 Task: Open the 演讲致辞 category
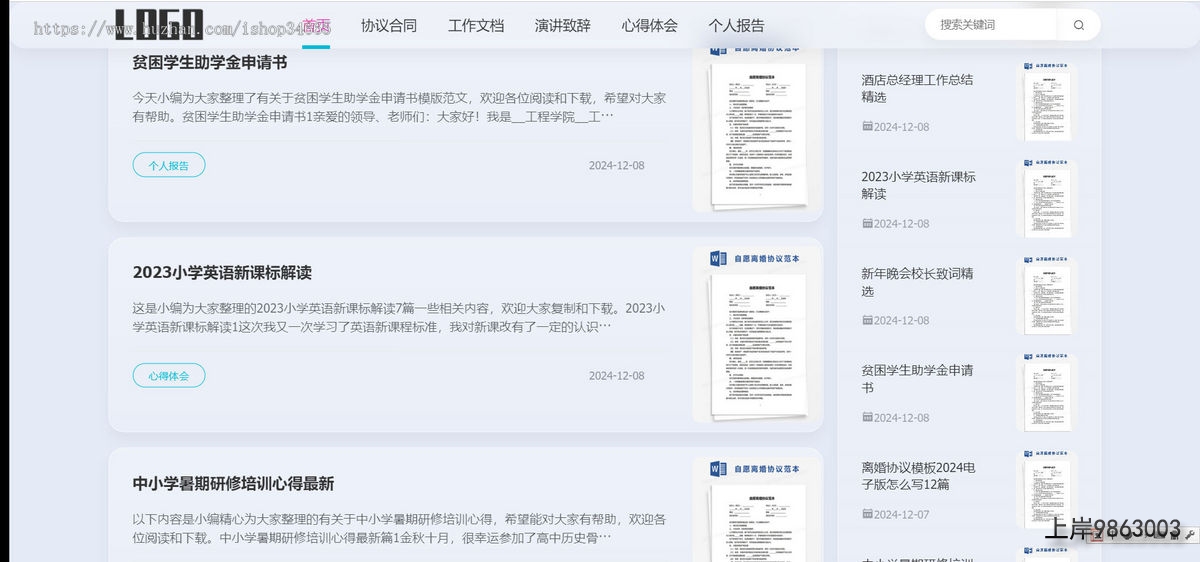click(562, 26)
